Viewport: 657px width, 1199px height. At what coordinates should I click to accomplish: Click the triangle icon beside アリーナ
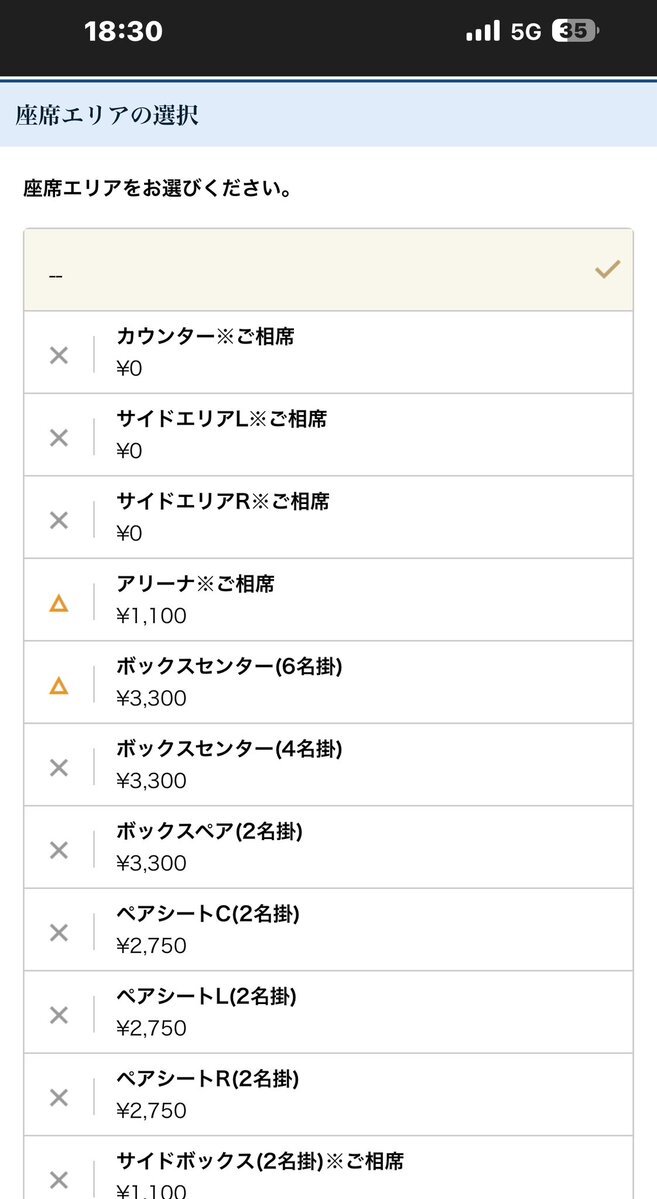point(59,603)
